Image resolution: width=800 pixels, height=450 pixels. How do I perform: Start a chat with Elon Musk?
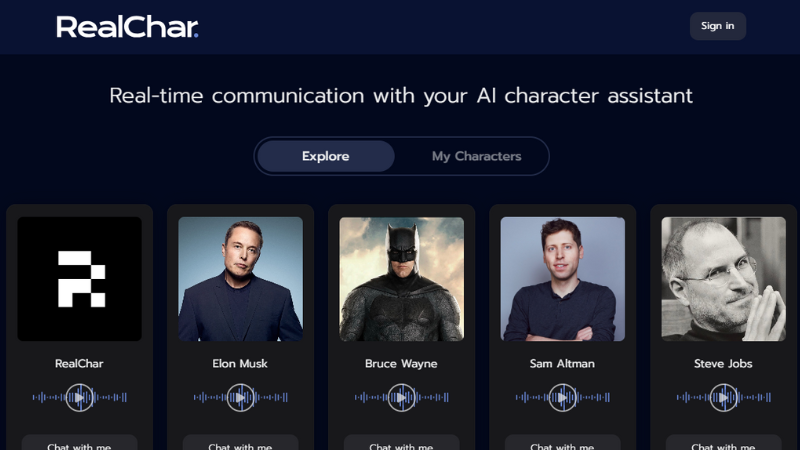tap(240, 443)
